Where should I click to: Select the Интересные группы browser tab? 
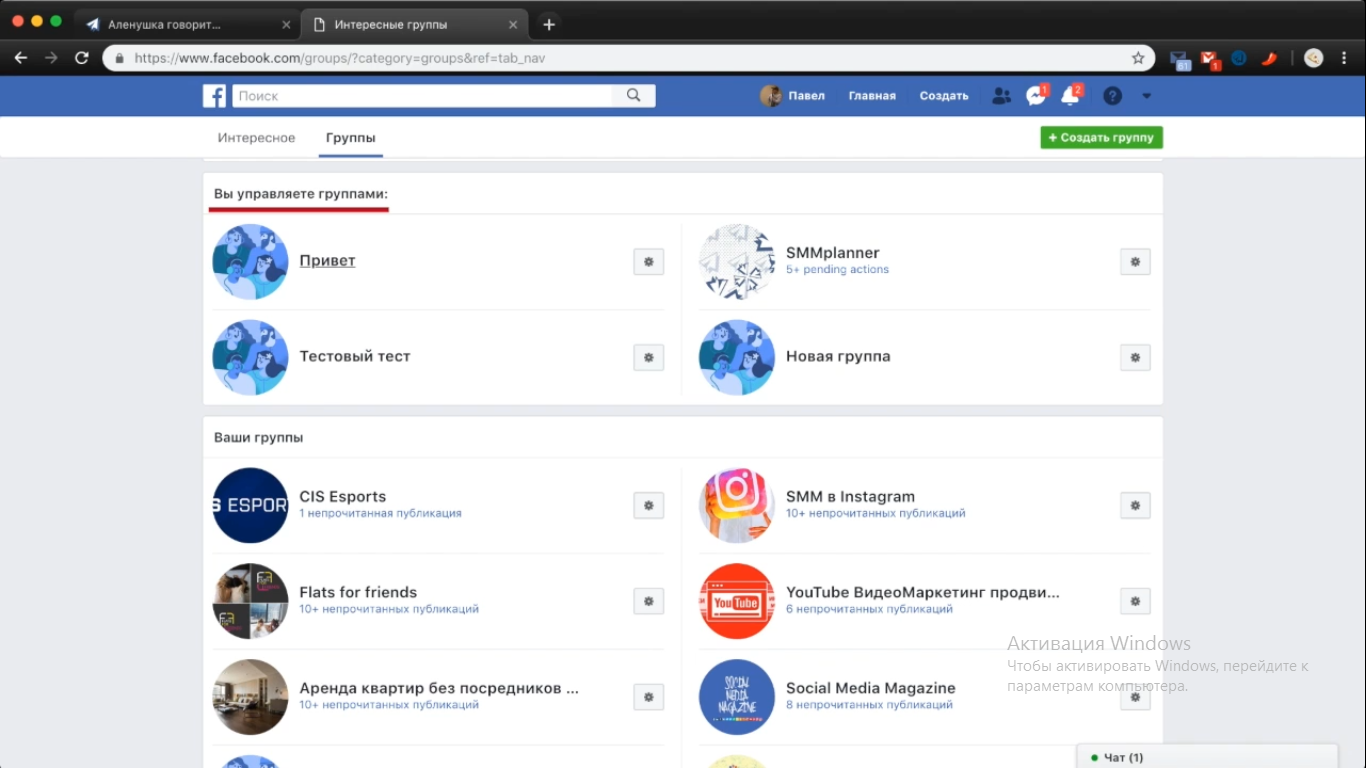414,24
